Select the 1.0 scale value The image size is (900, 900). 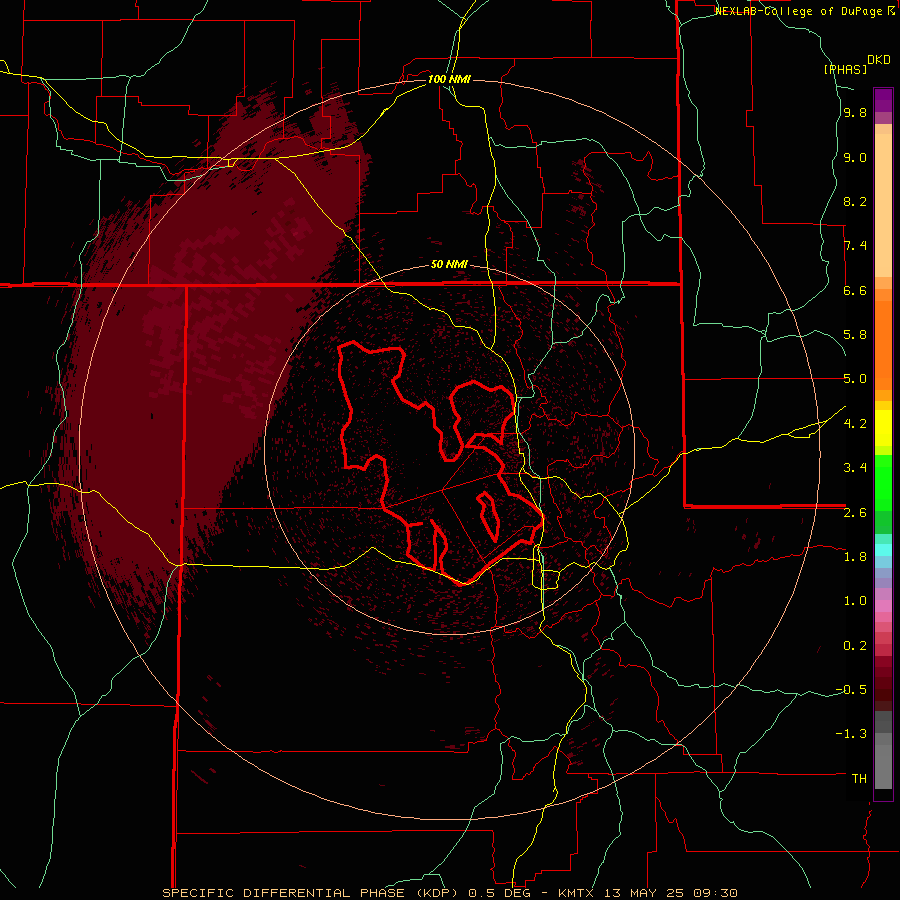coord(855,601)
